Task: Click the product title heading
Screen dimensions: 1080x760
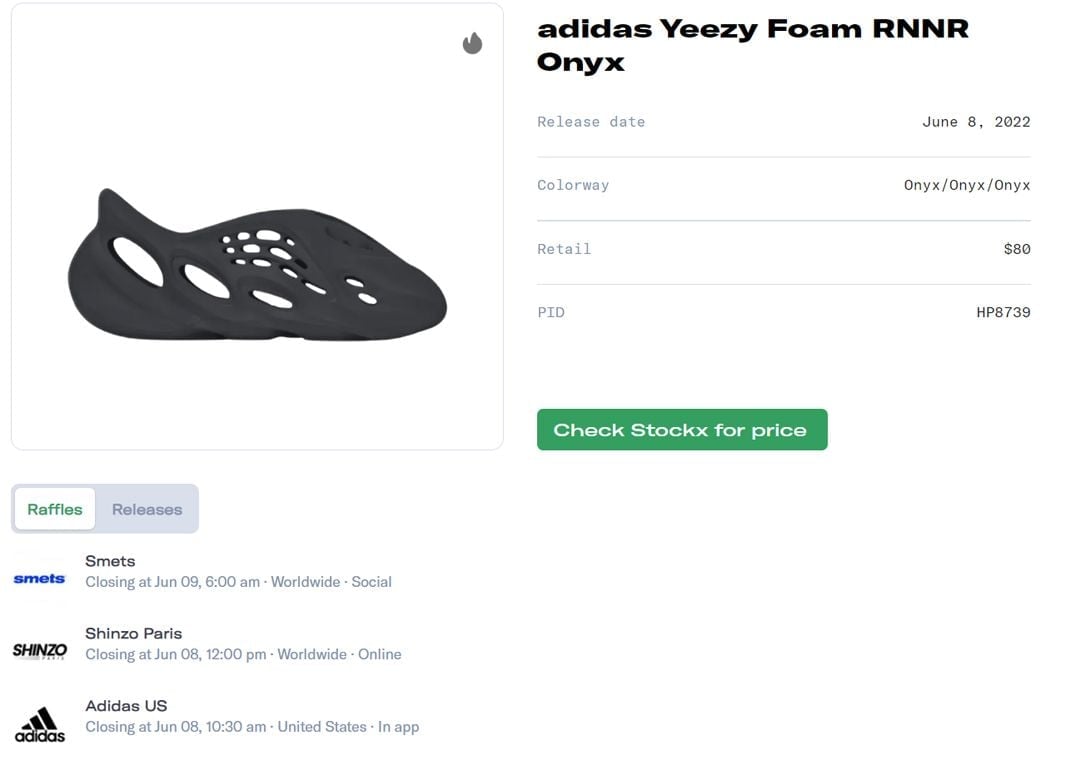Action: pyautogui.click(x=752, y=45)
